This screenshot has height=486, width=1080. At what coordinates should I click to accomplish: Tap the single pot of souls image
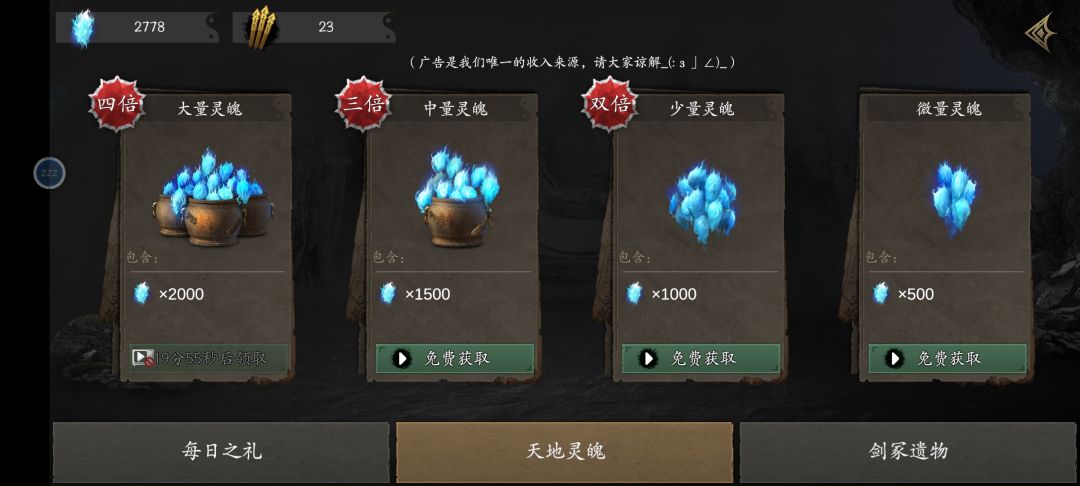pyautogui.click(x=457, y=196)
